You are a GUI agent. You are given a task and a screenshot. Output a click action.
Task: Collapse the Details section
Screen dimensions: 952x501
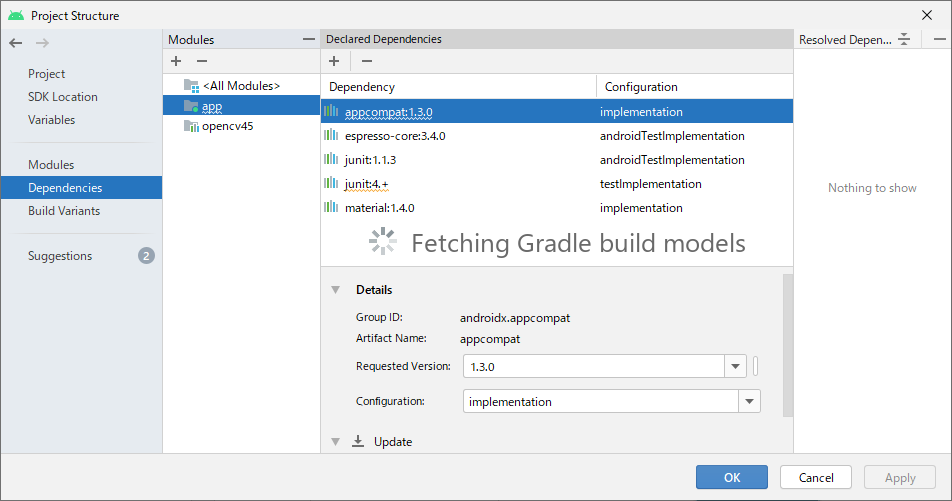[x=335, y=290]
